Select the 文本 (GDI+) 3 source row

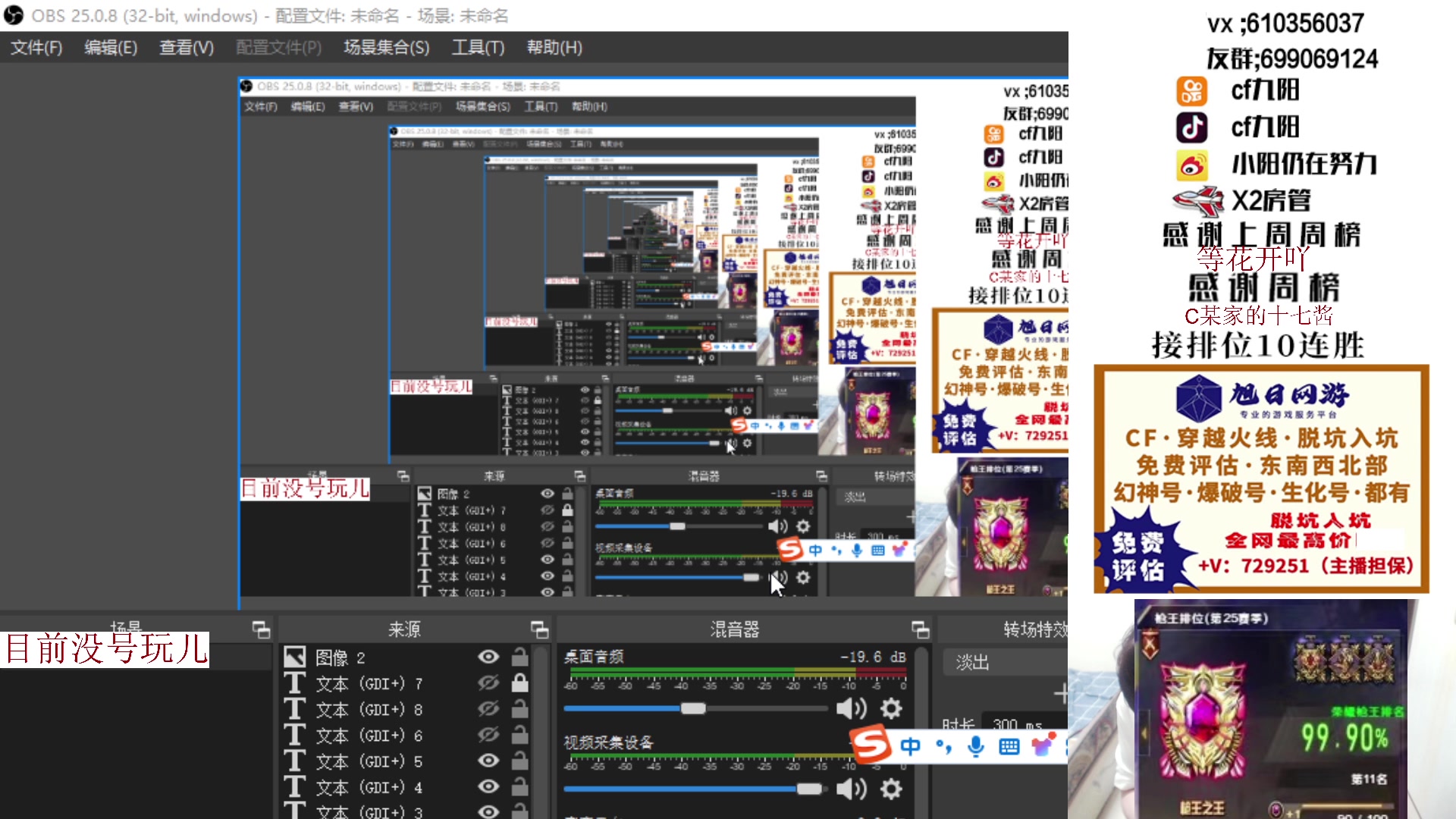tap(407, 810)
